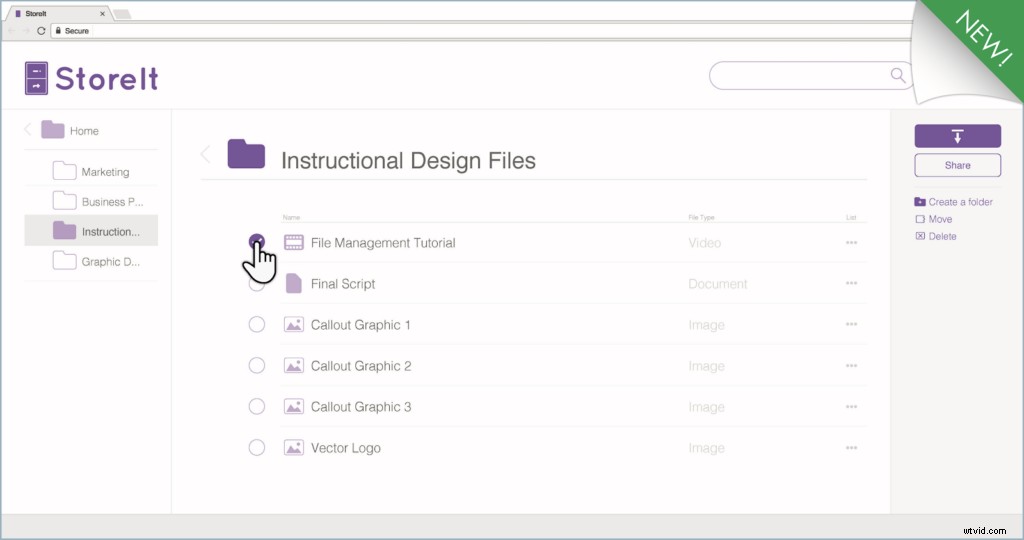The width and height of the screenshot is (1024, 540).
Task: Open the Callout Graphic 1 file name
Action: (360, 325)
